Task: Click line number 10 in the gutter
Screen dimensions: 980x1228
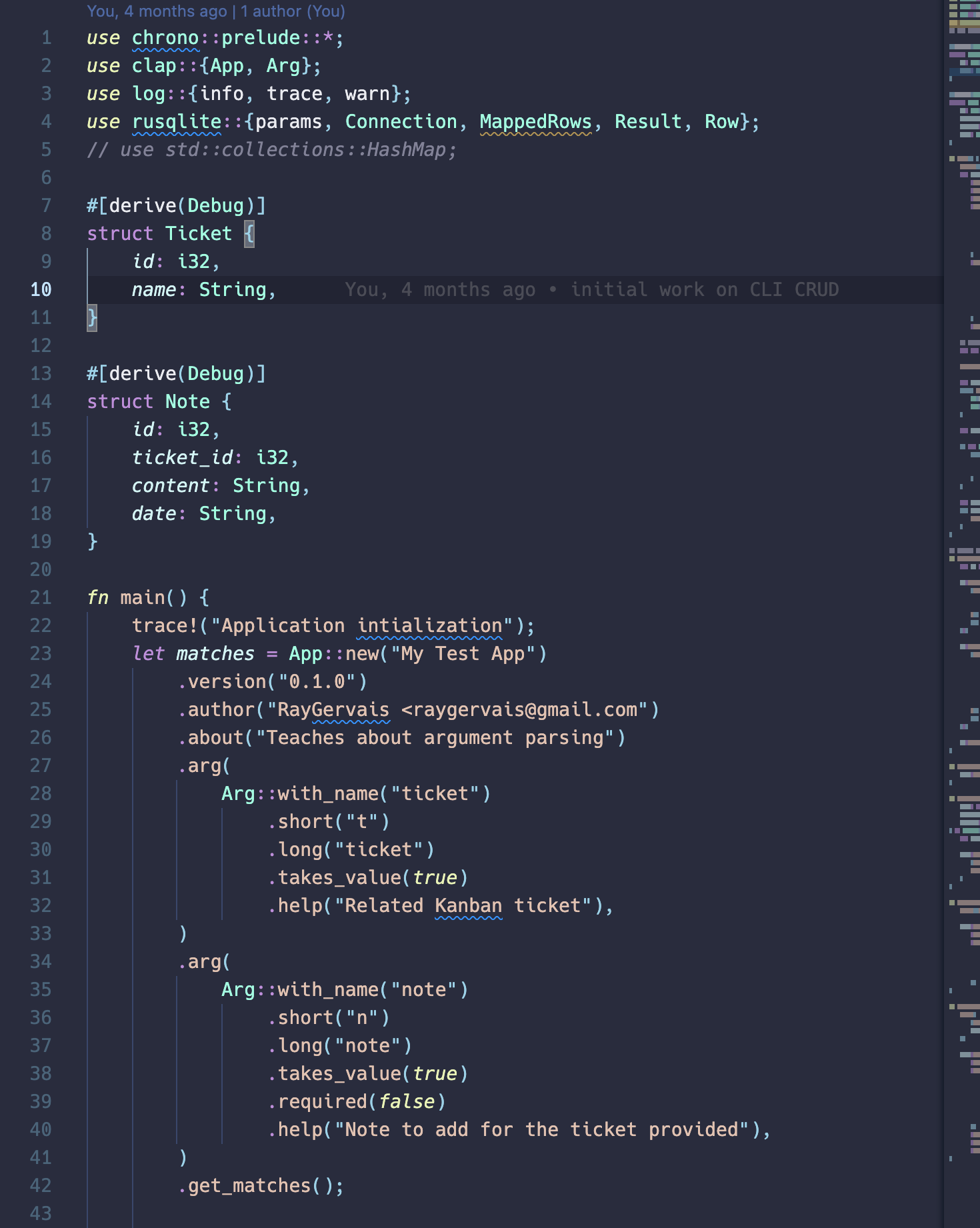Action: (x=41, y=289)
